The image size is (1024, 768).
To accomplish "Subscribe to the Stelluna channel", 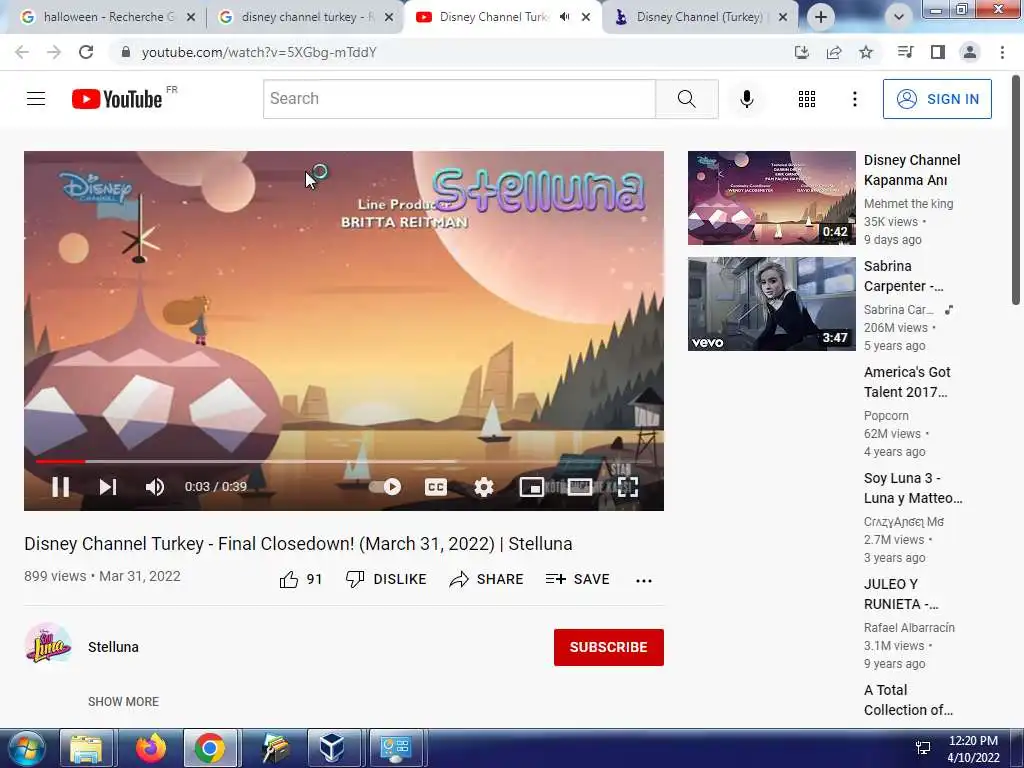I will pyautogui.click(x=609, y=647).
